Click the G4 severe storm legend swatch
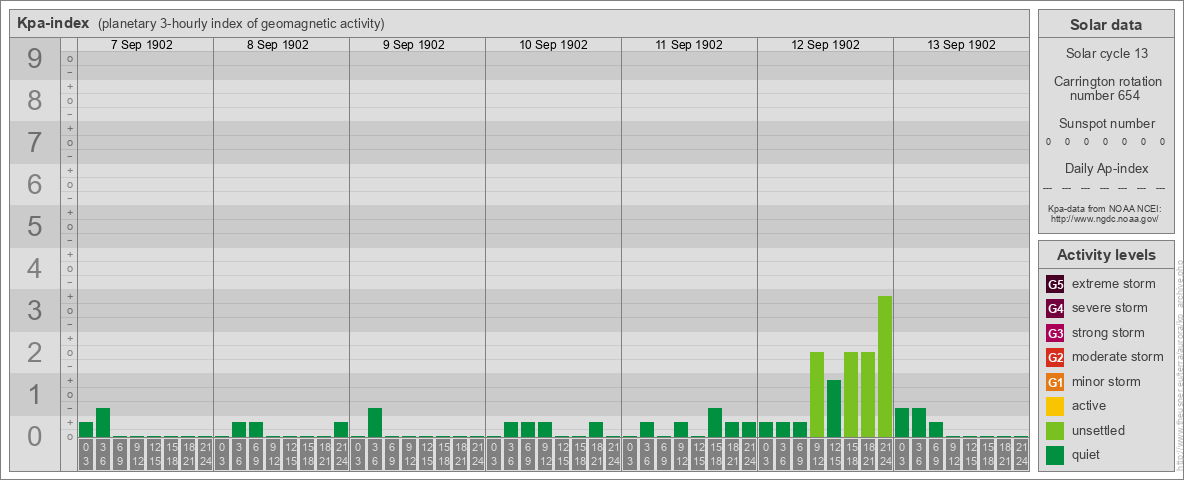This screenshot has width=1184, height=480. coord(1055,309)
